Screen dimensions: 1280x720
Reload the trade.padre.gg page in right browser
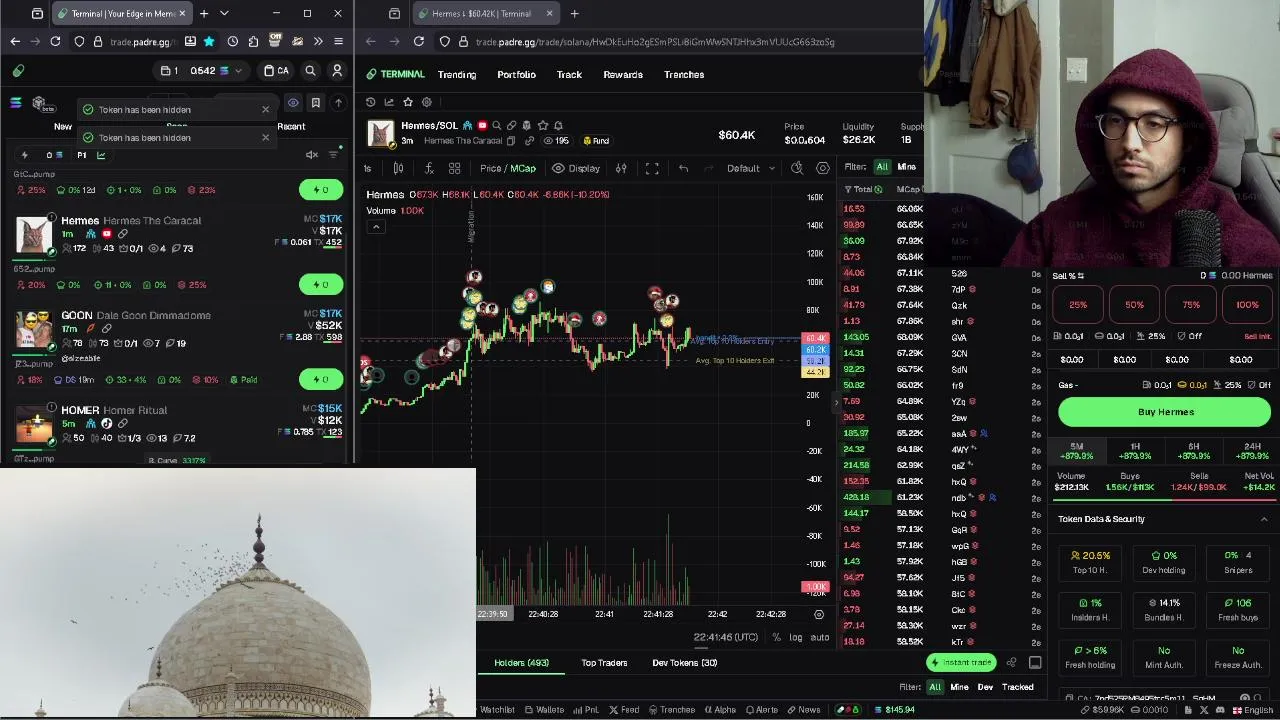[x=418, y=41]
